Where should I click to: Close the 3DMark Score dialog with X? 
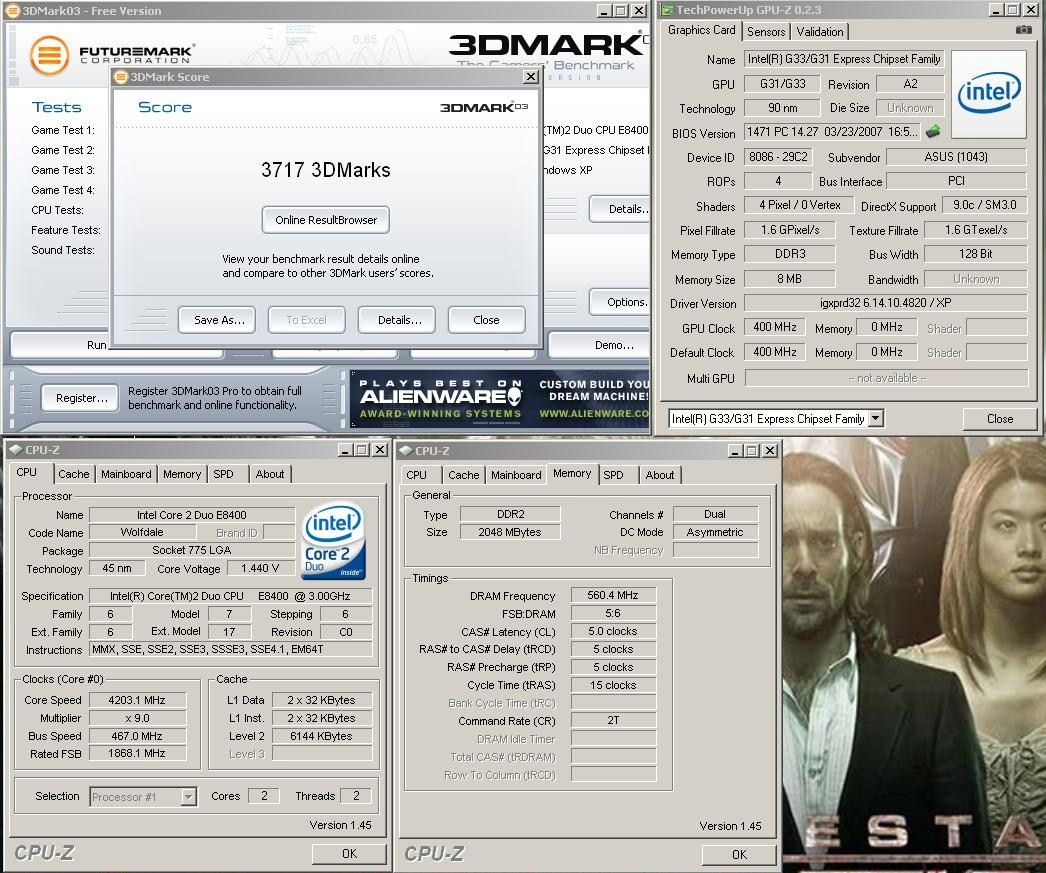[x=530, y=77]
